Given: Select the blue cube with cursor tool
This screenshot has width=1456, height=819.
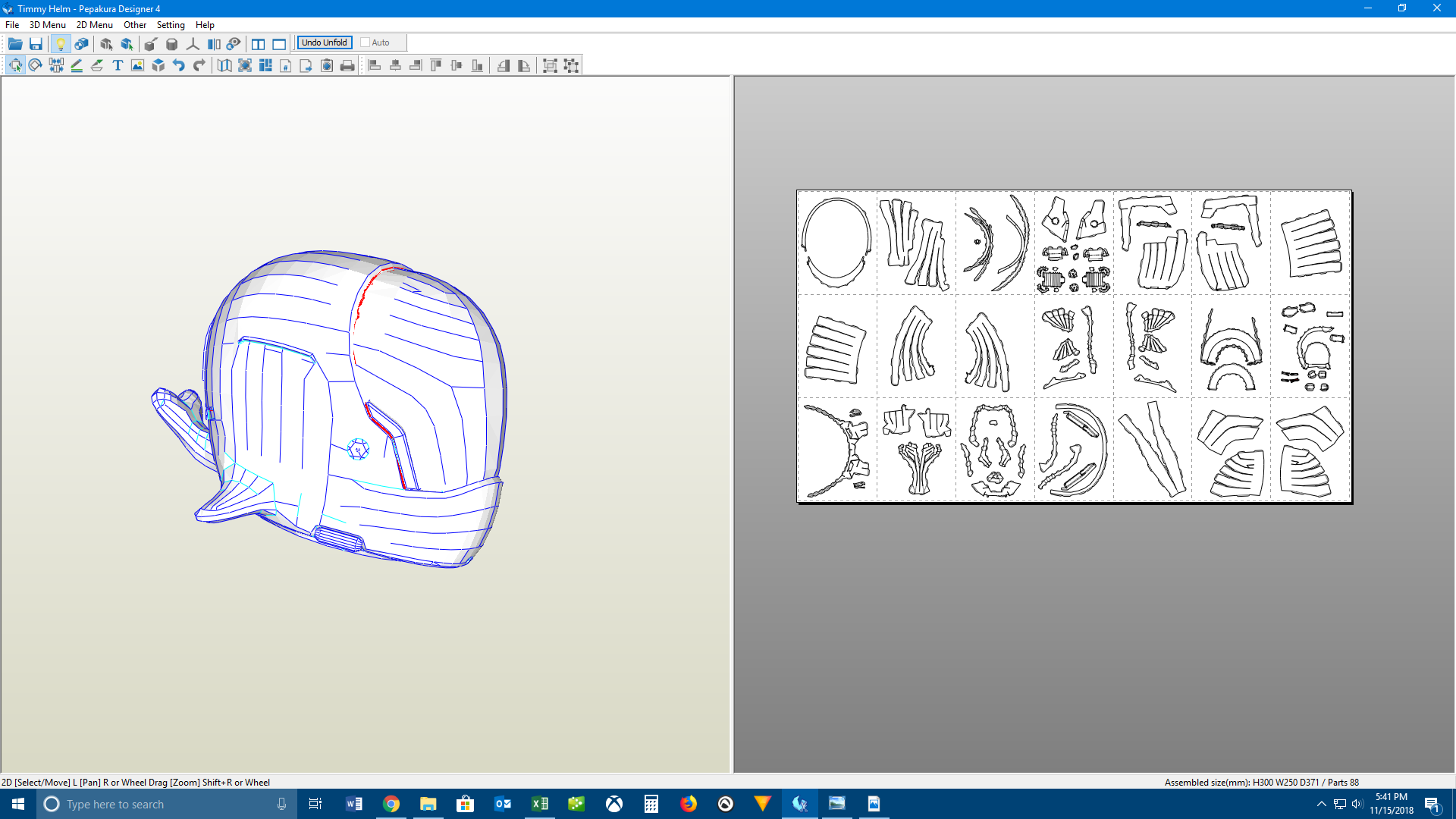Looking at the screenshot, I should tap(127, 43).
